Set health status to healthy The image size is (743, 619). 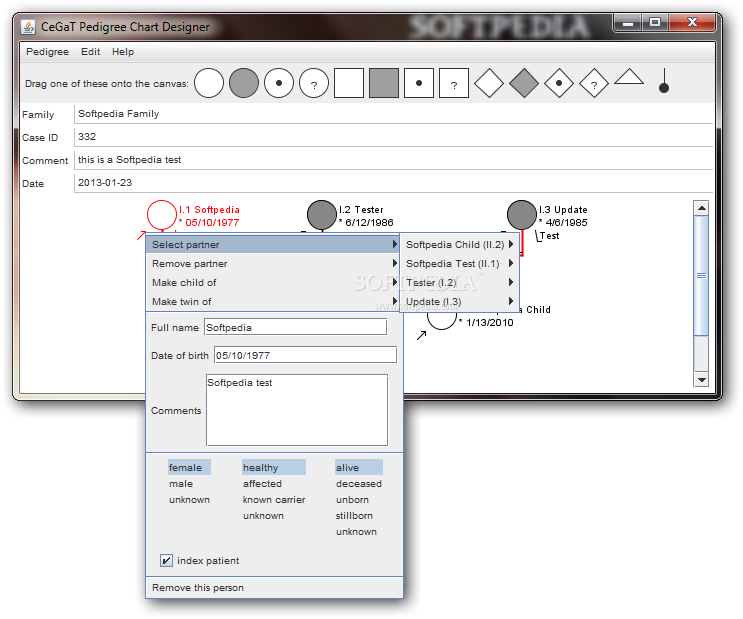[x=273, y=467]
